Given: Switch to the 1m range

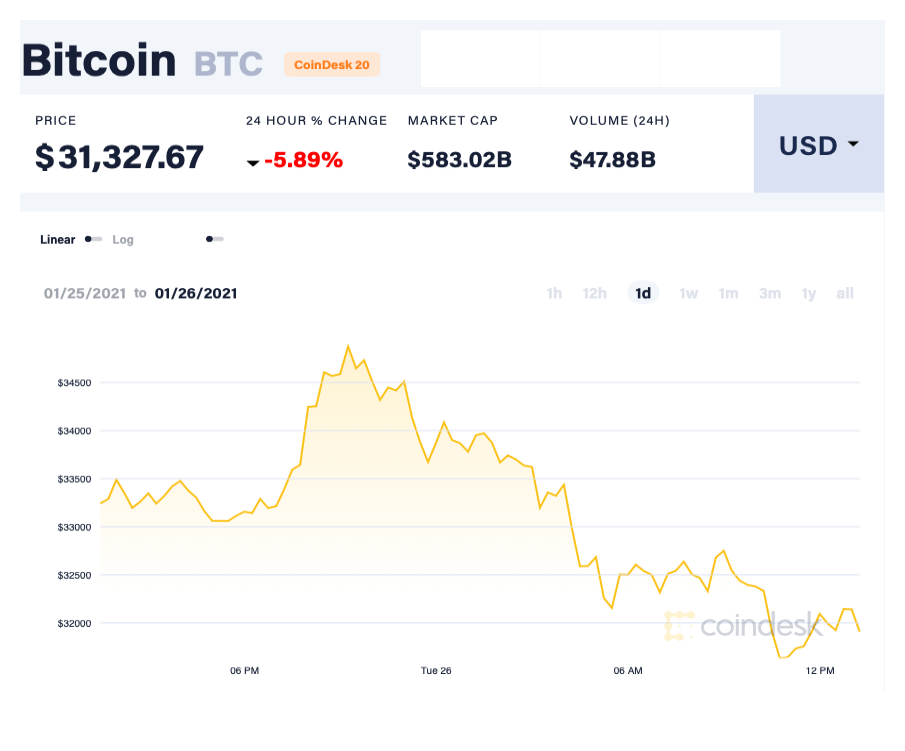Looking at the screenshot, I should click(x=728, y=293).
